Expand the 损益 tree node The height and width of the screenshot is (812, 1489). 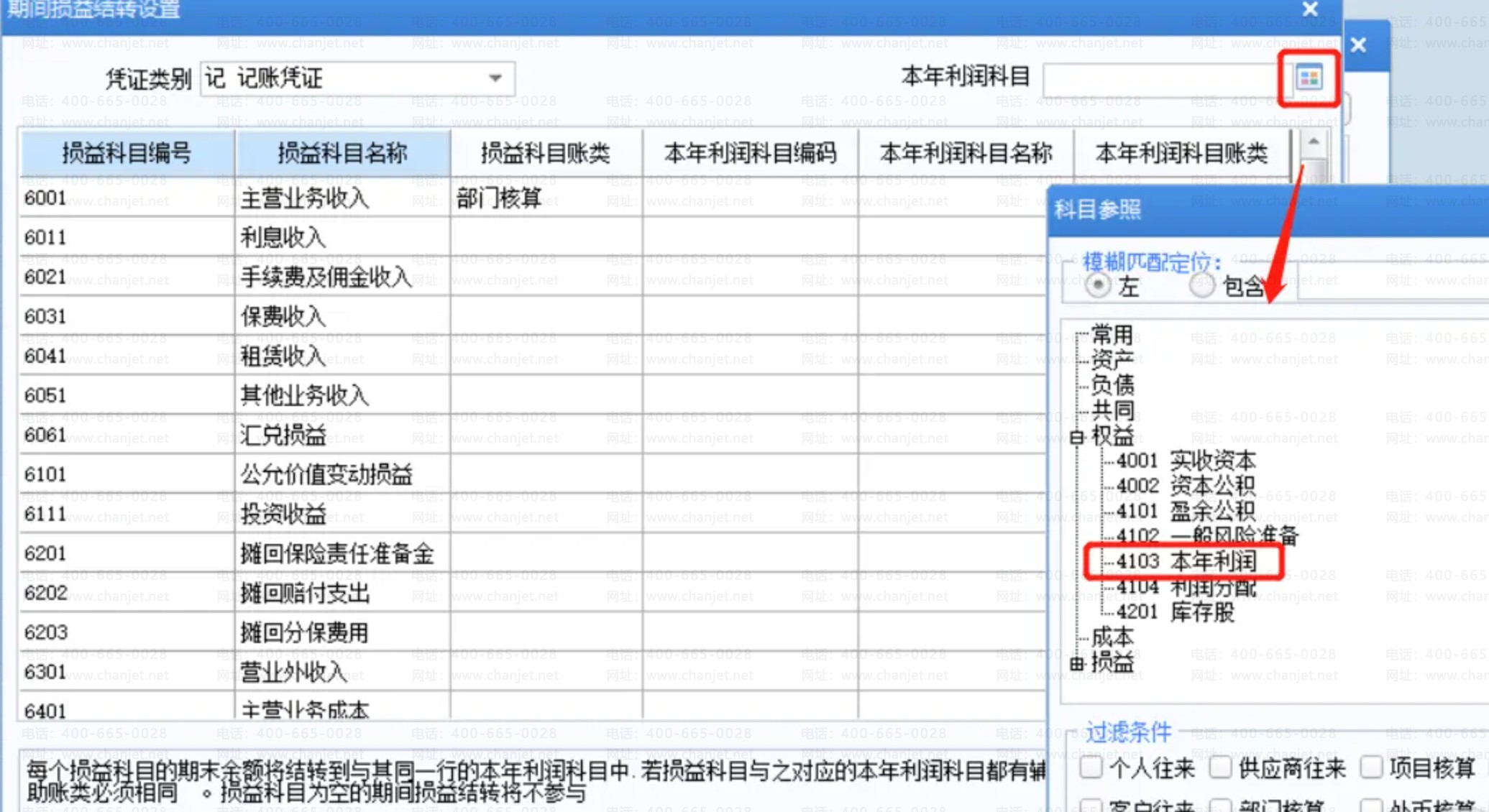1077,663
